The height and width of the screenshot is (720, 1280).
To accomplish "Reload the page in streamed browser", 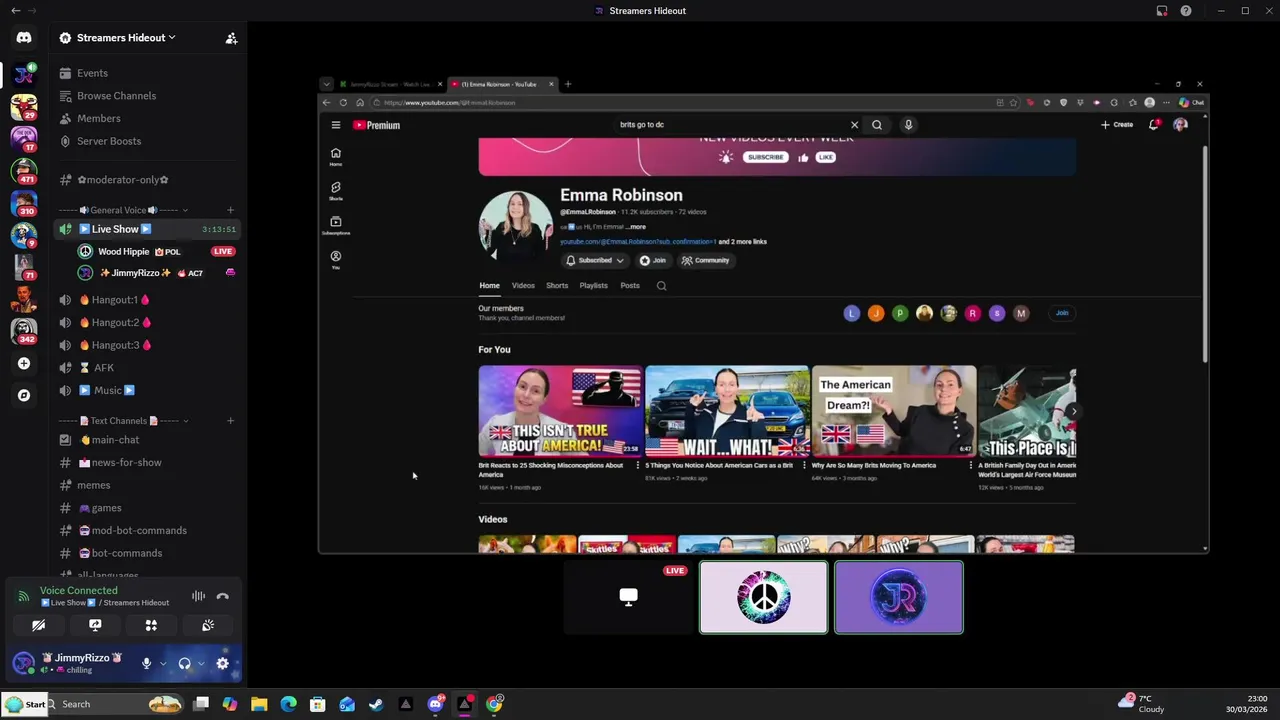I will pos(343,102).
